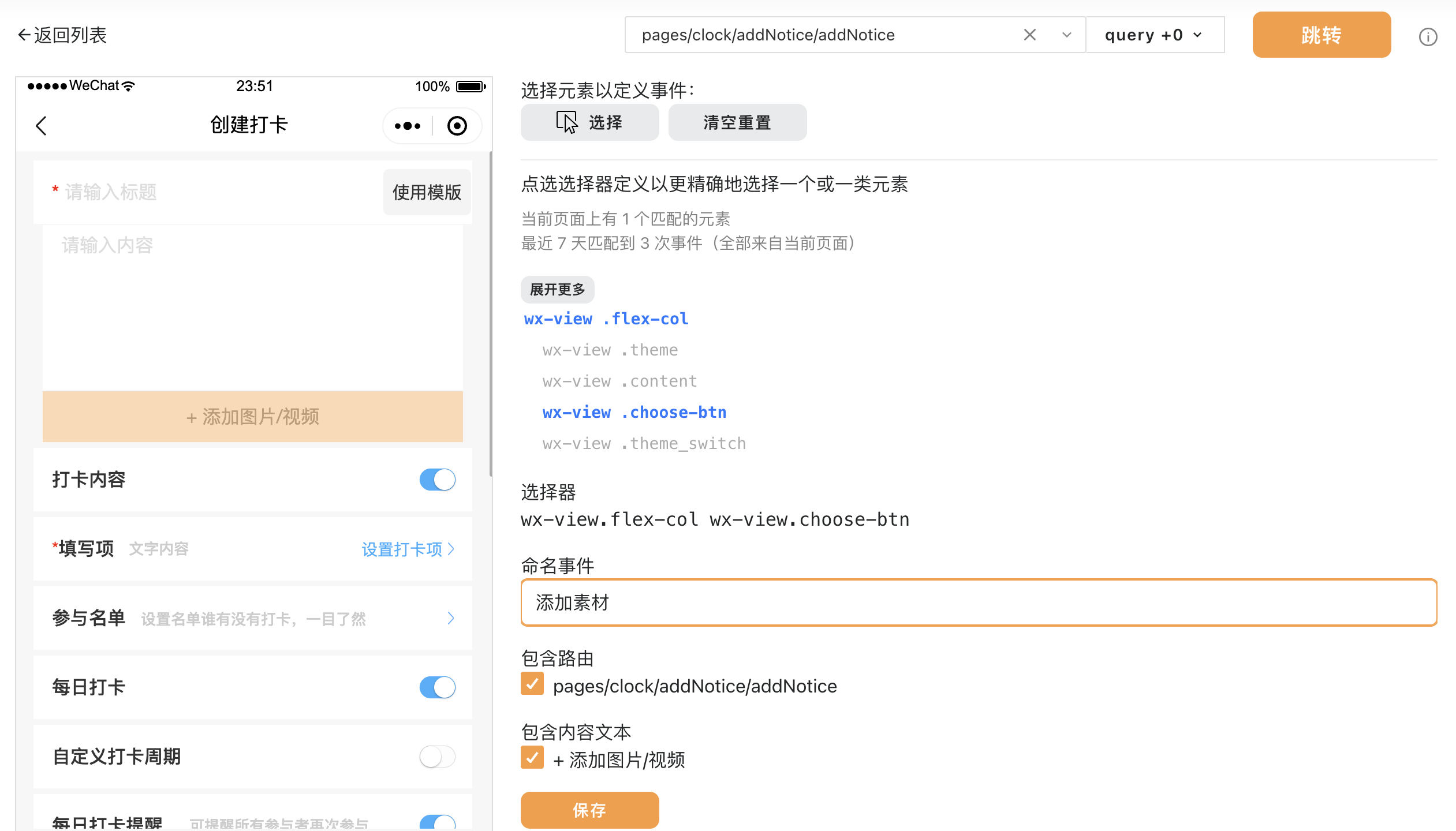Select the wx-view .theme selector item

click(610, 350)
